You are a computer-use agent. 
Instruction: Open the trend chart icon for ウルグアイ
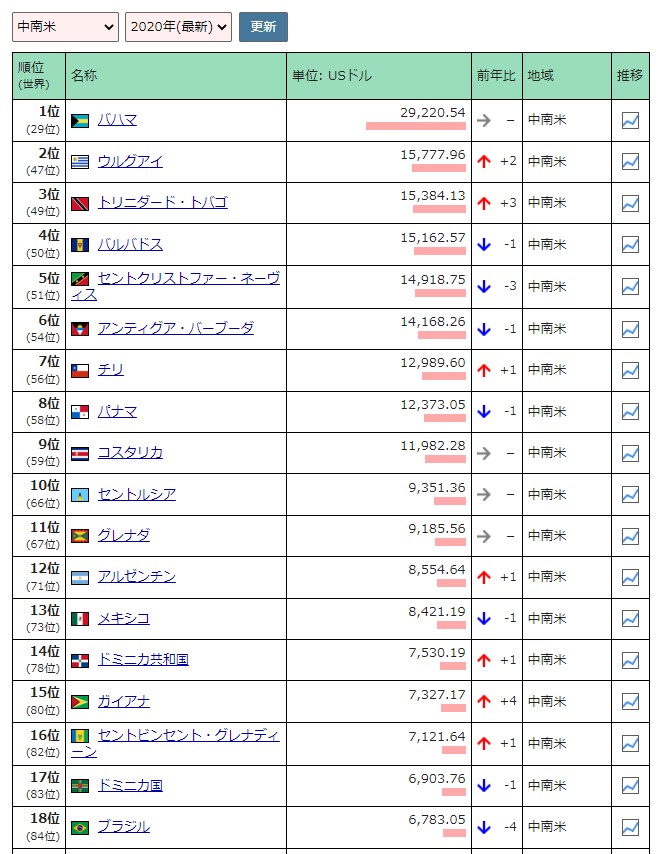tap(630, 161)
